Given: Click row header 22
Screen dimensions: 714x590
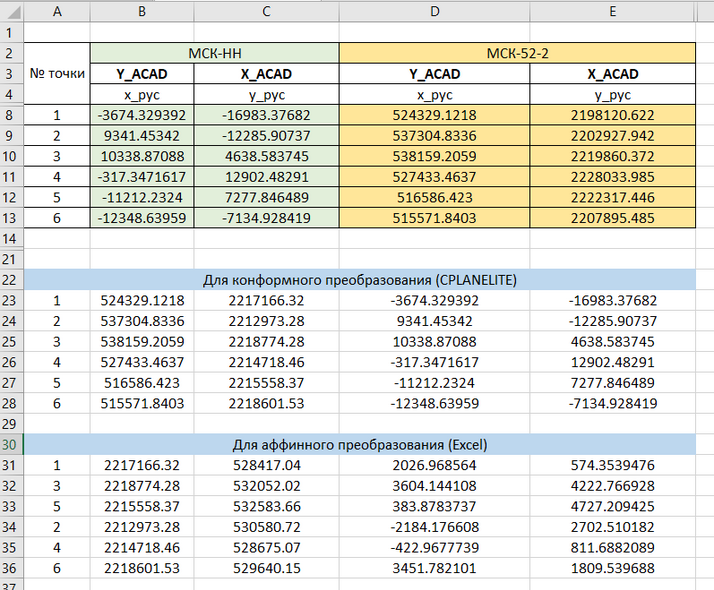Looking at the screenshot, I should tap(11, 279).
